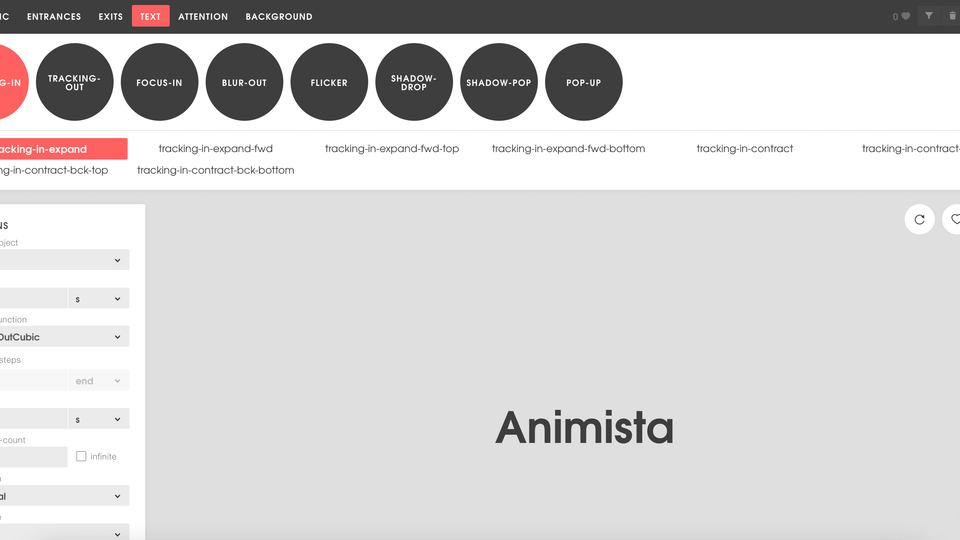Open the object selection dropdown
The image size is (960, 540).
pos(64,260)
